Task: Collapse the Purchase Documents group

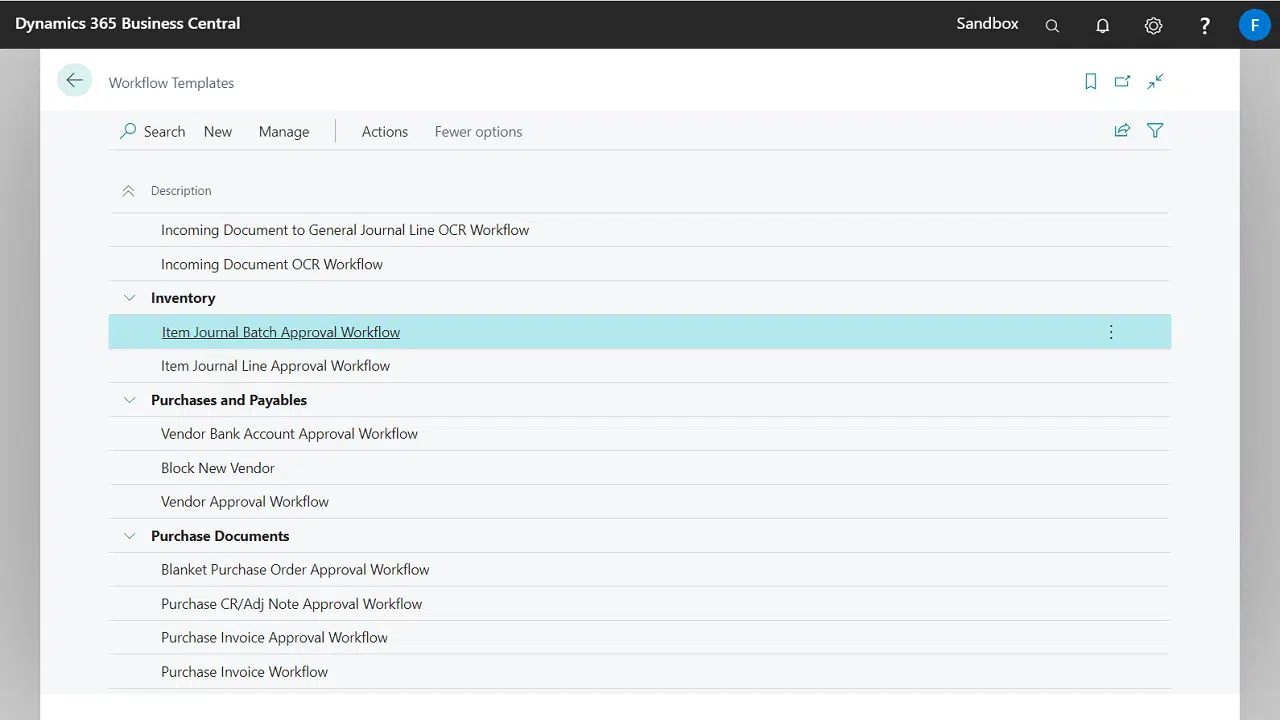Action: point(129,536)
